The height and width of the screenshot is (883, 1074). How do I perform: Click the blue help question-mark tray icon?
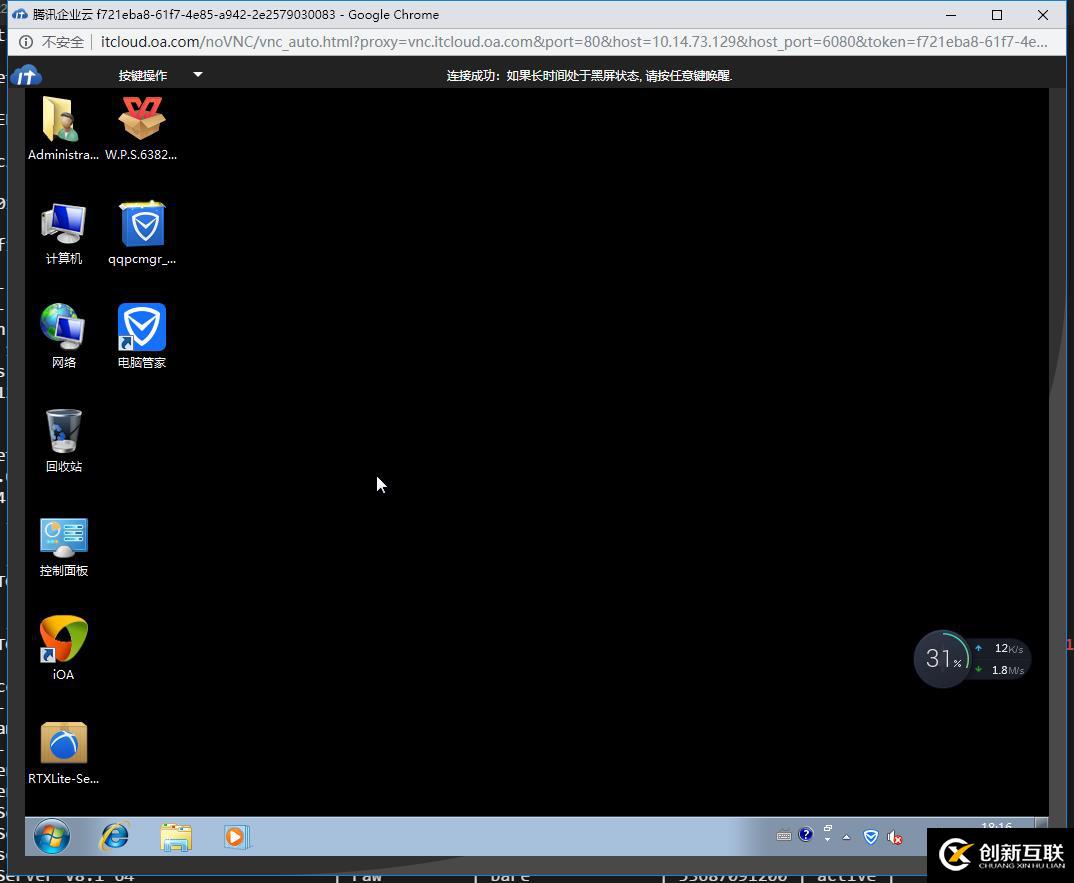coord(806,834)
